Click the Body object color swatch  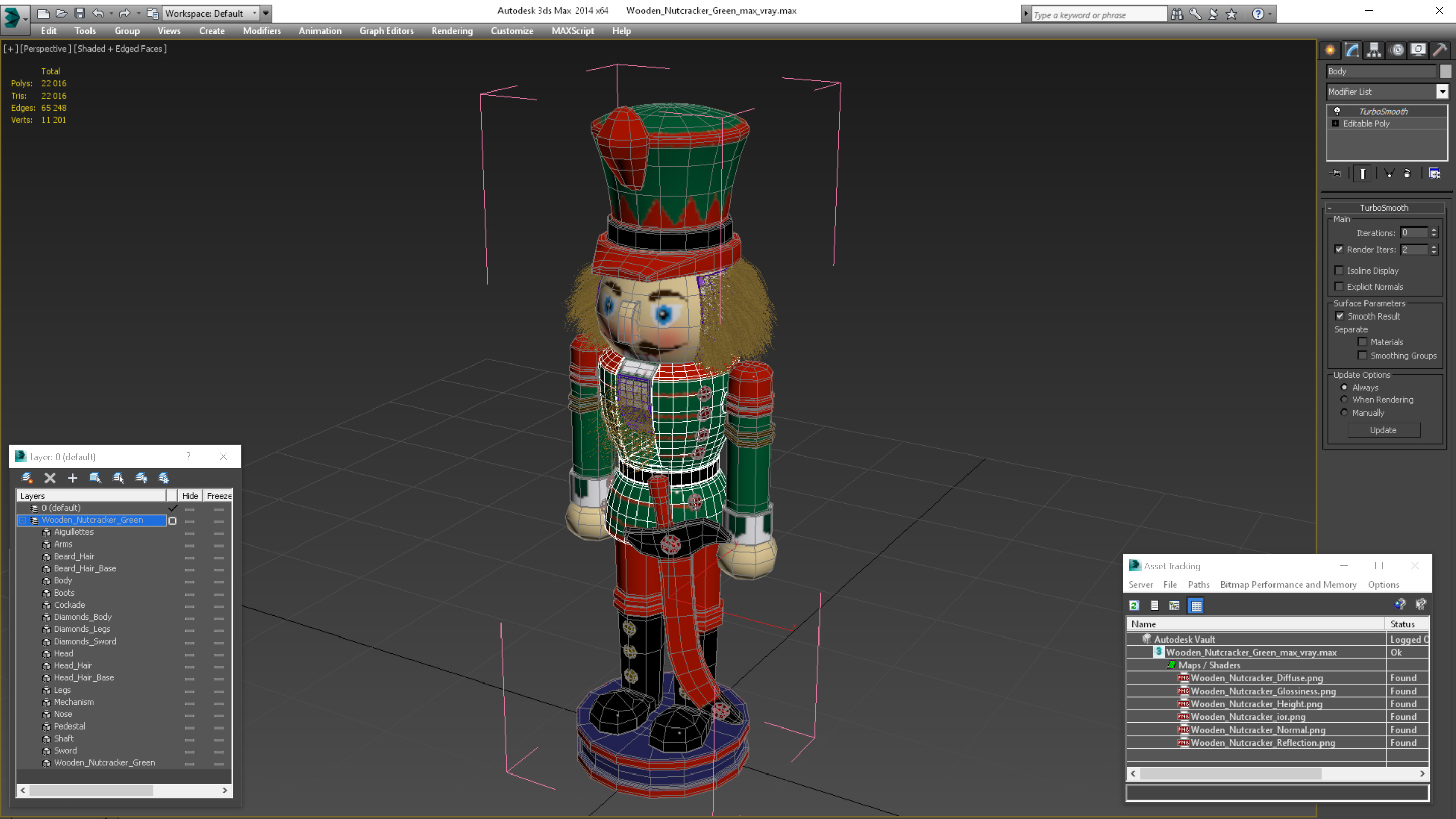(1445, 71)
